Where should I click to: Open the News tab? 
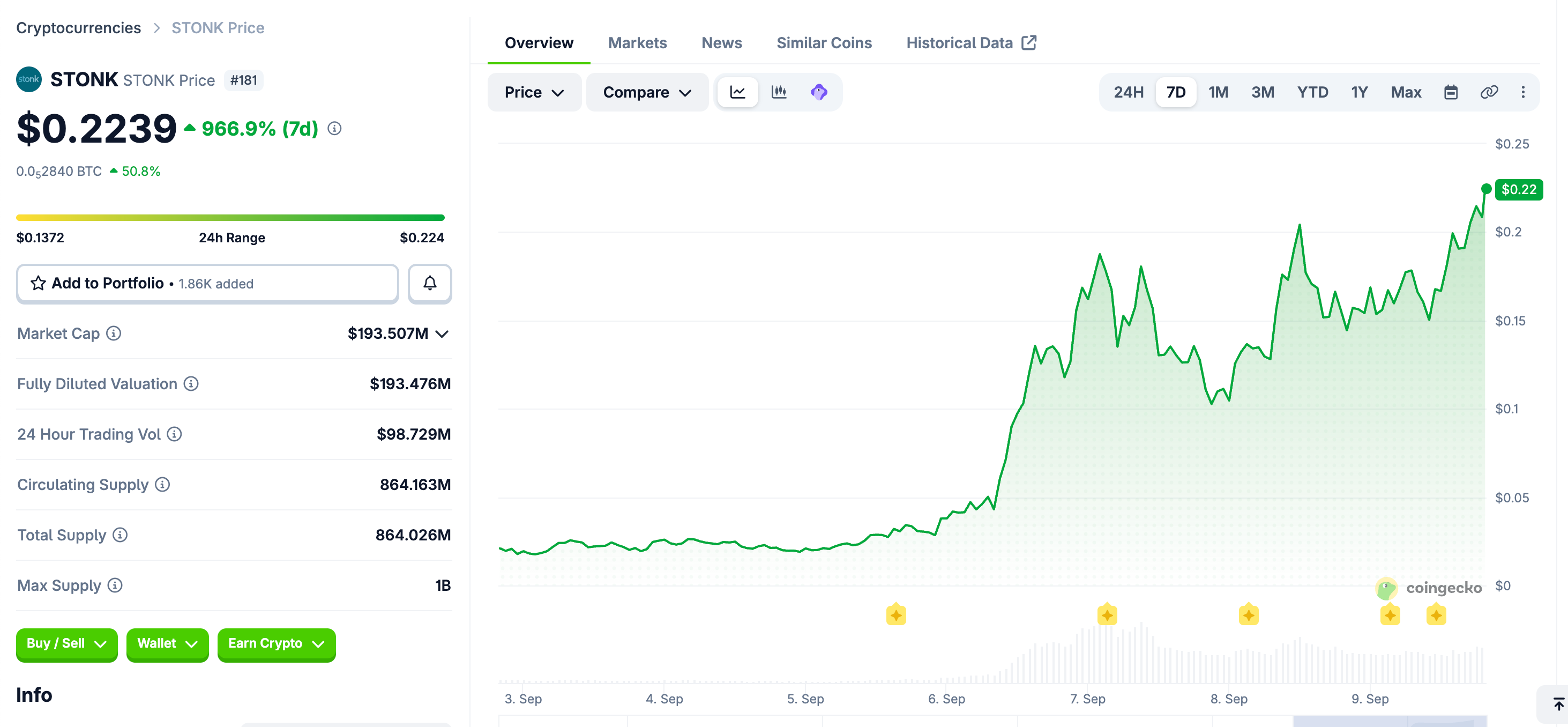721,42
